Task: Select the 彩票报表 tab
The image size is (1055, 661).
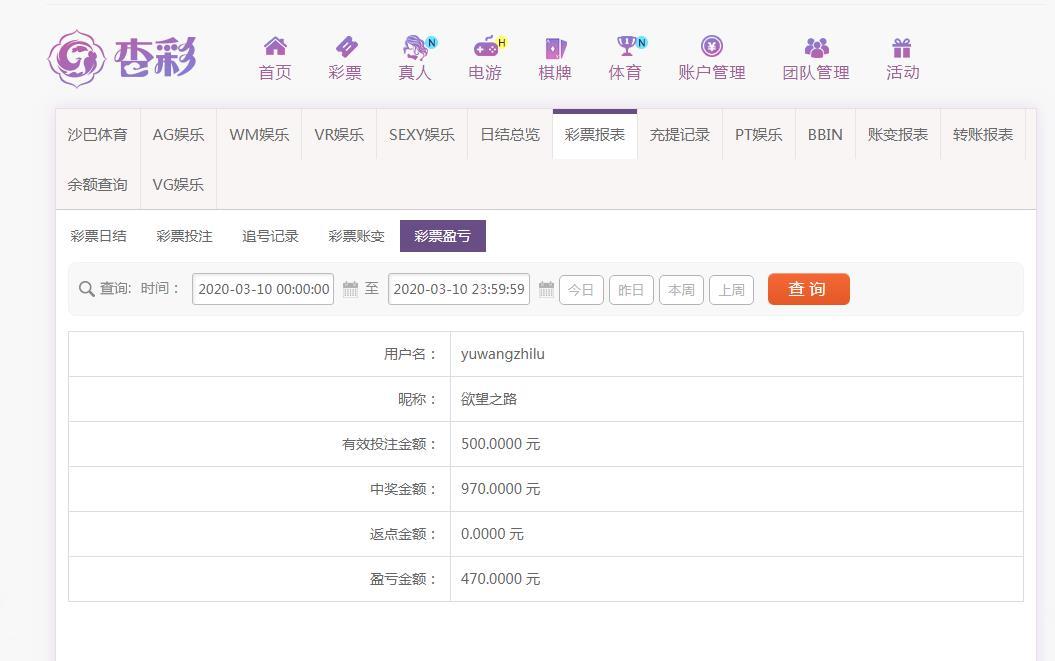Action: [595, 135]
